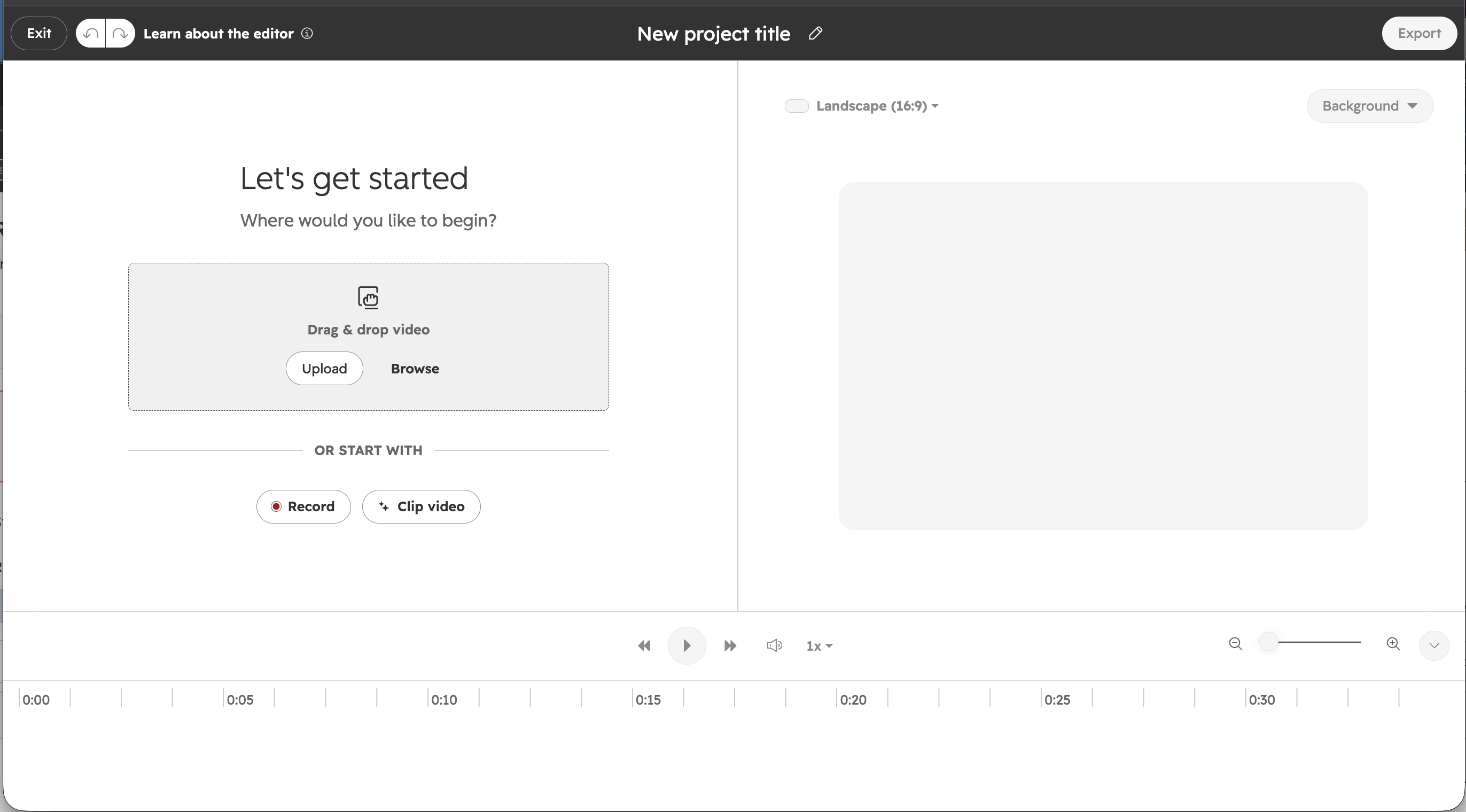The width and height of the screenshot is (1466, 812).
Task: Rewind using the skip back icon
Action: (644, 646)
